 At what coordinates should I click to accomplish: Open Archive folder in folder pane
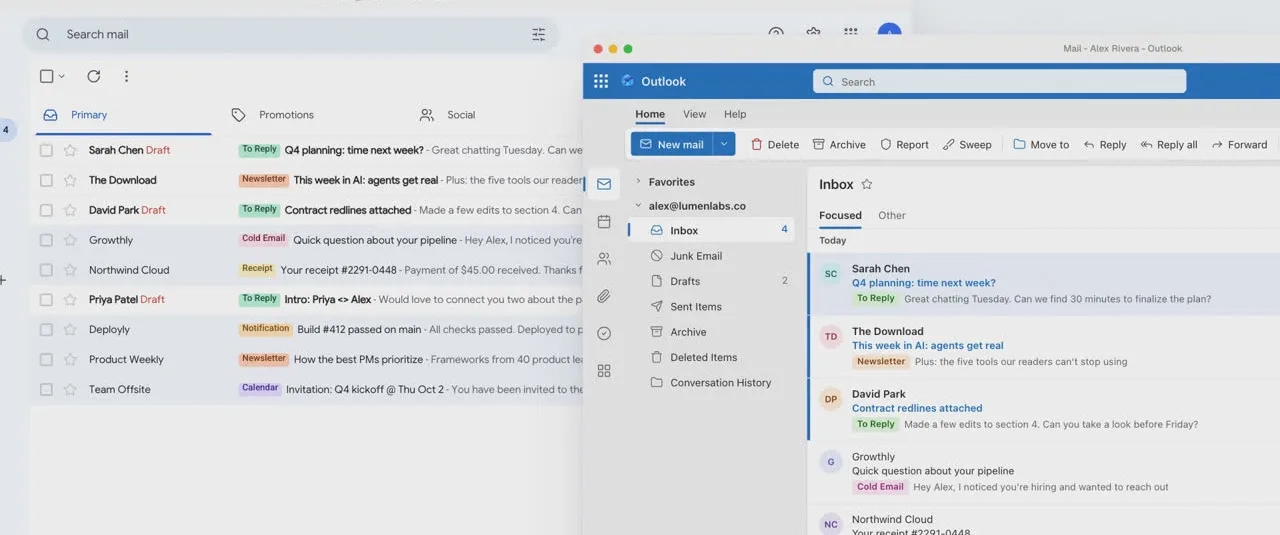[x=711, y=332]
